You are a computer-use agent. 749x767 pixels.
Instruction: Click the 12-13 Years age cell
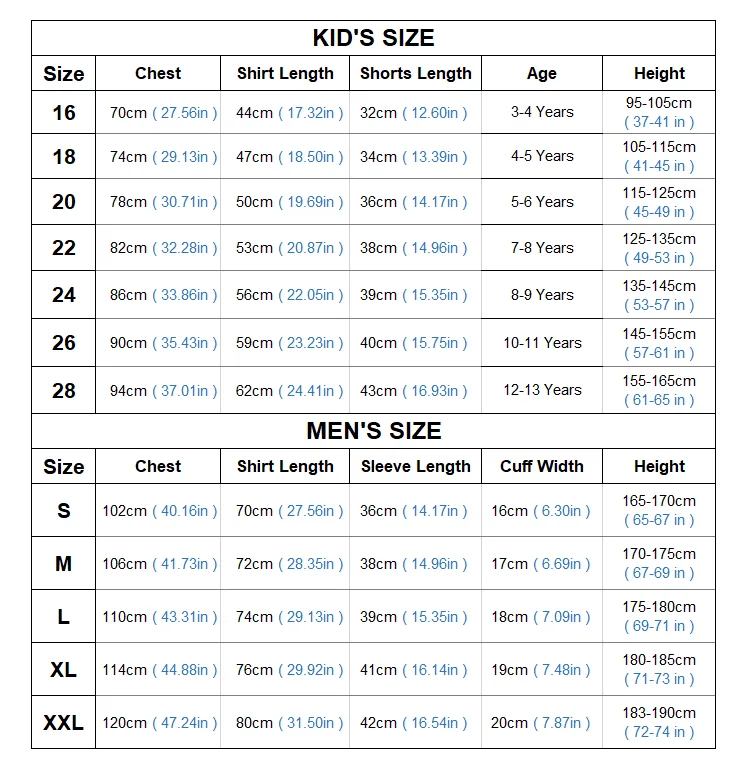click(x=541, y=390)
